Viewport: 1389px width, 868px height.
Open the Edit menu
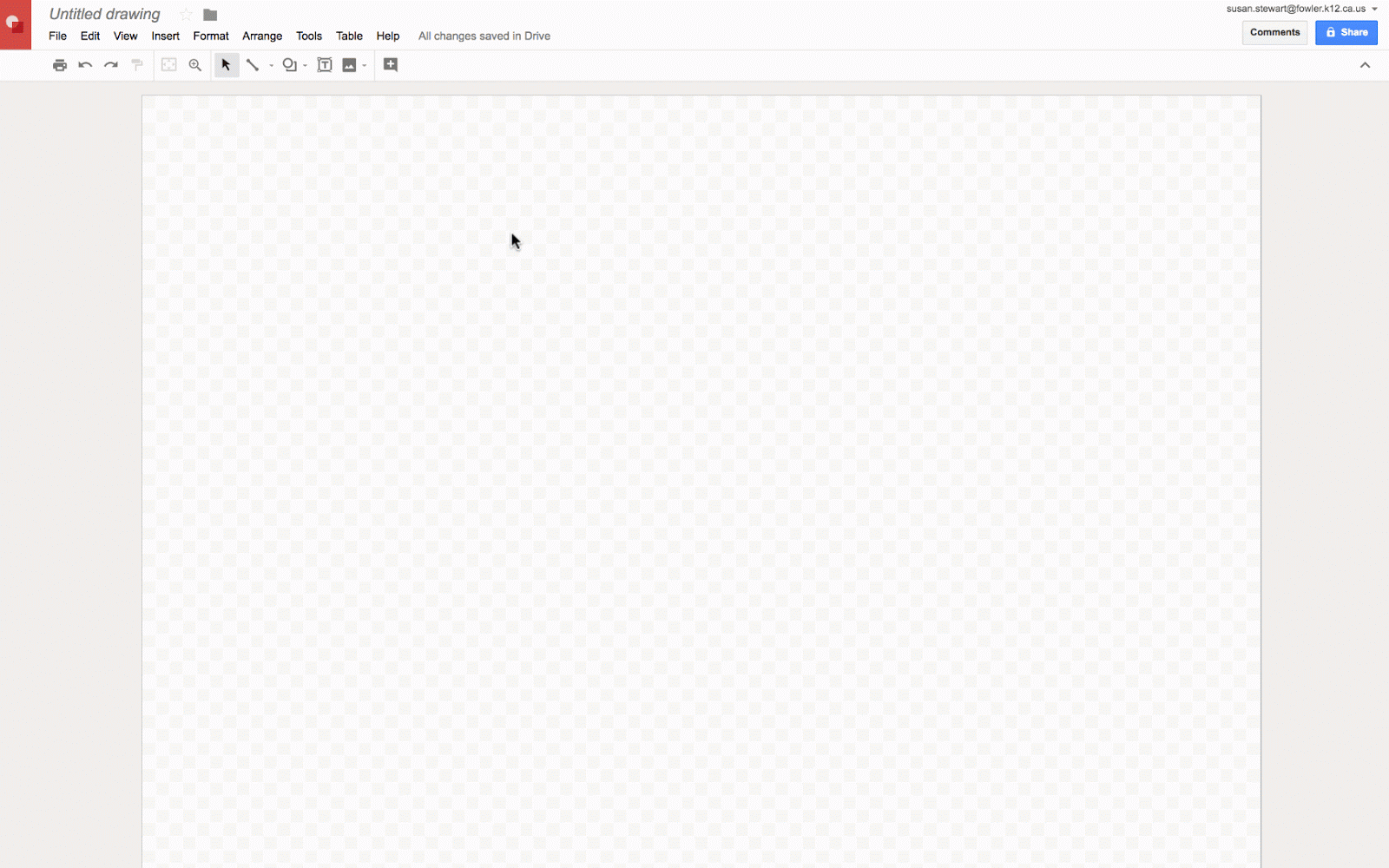point(90,36)
